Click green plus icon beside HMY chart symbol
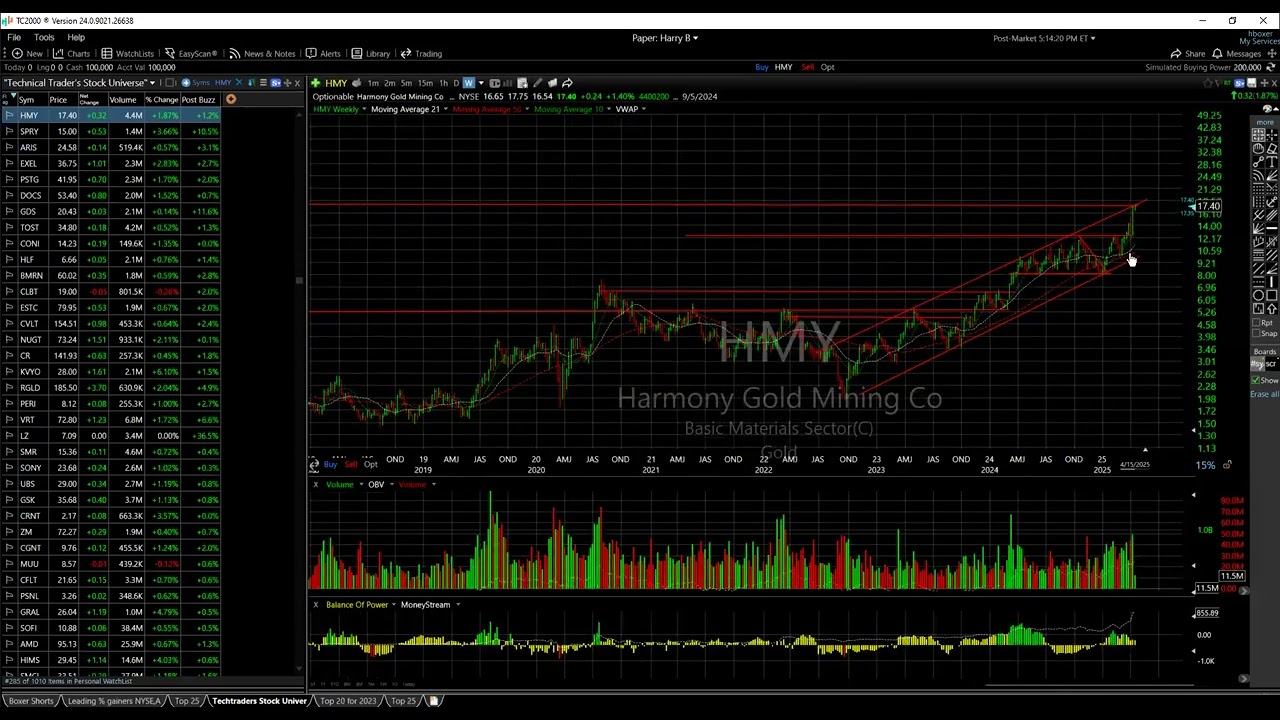 tap(315, 83)
